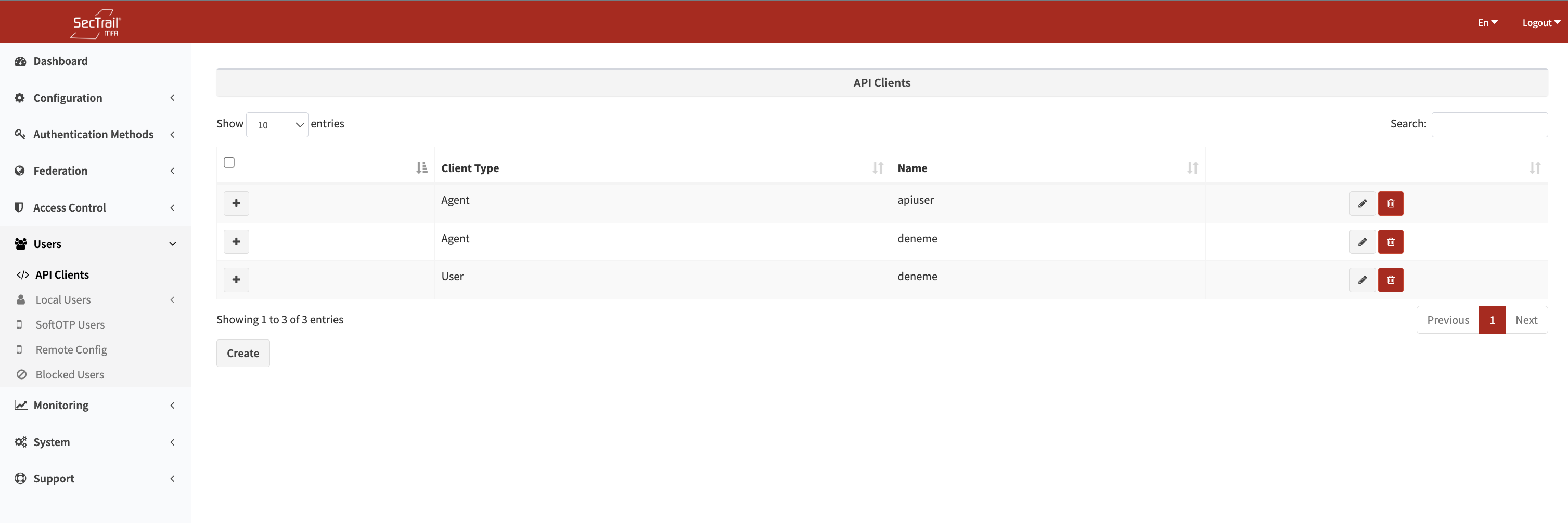Click the edit pencil for apiuser
1568x523 pixels.
[x=1361, y=204]
